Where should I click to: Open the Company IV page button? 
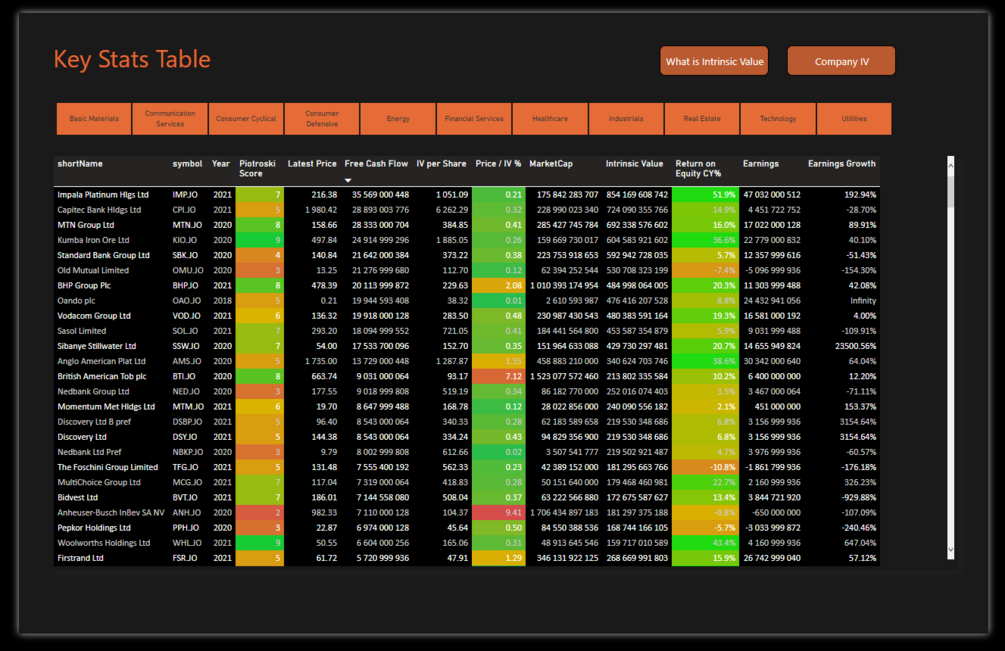pos(841,61)
